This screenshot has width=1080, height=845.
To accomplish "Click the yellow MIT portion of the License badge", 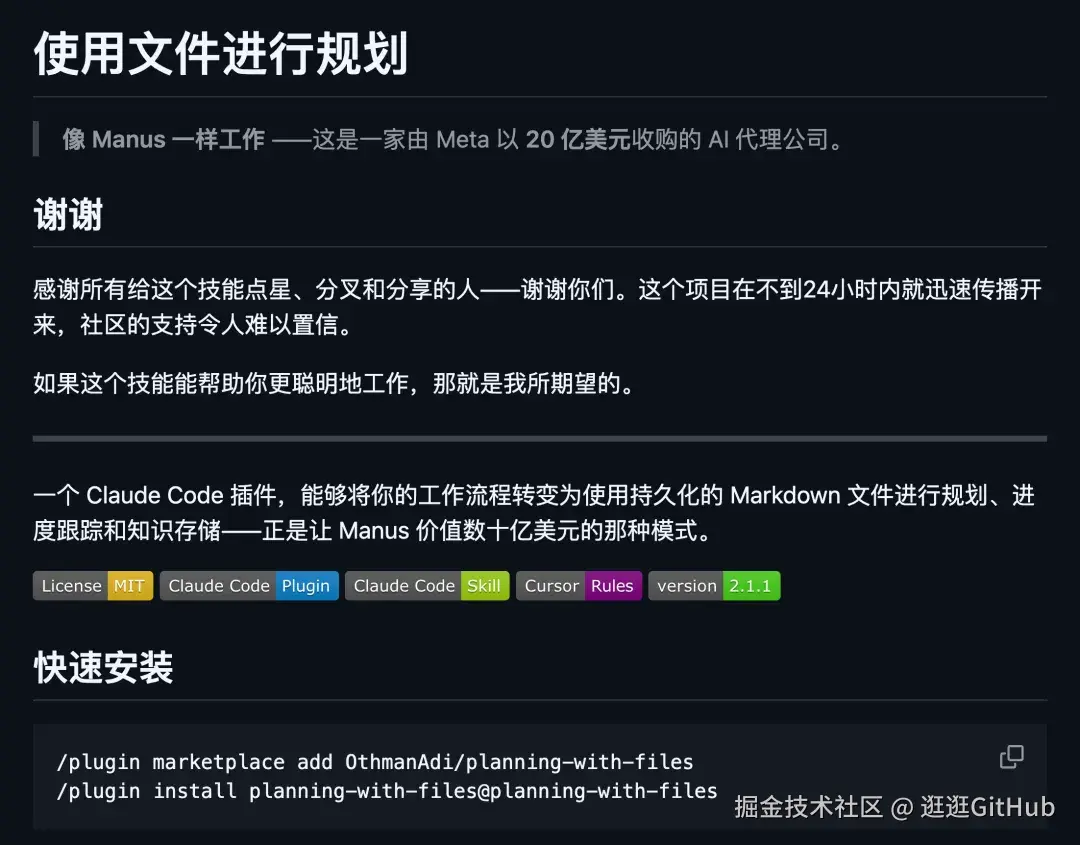I will 129,586.
